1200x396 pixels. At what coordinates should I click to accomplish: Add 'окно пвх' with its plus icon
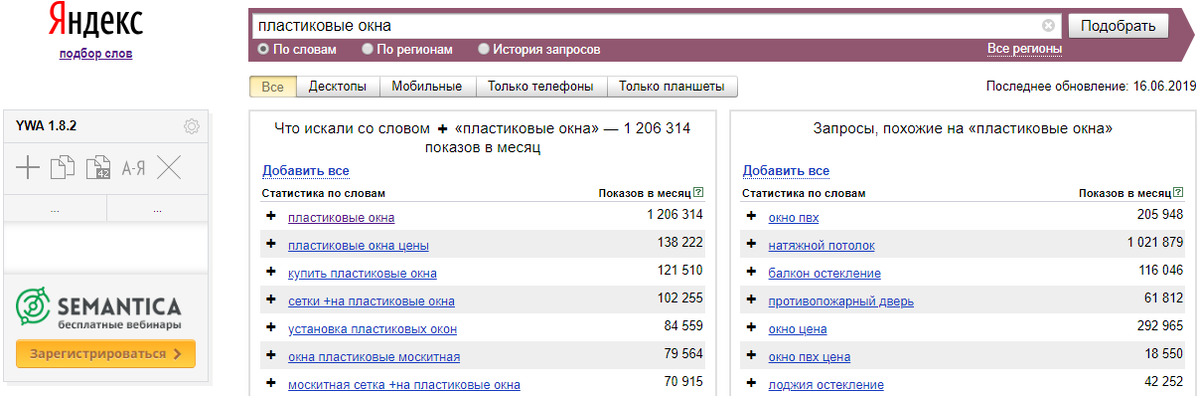click(x=751, y=217)
